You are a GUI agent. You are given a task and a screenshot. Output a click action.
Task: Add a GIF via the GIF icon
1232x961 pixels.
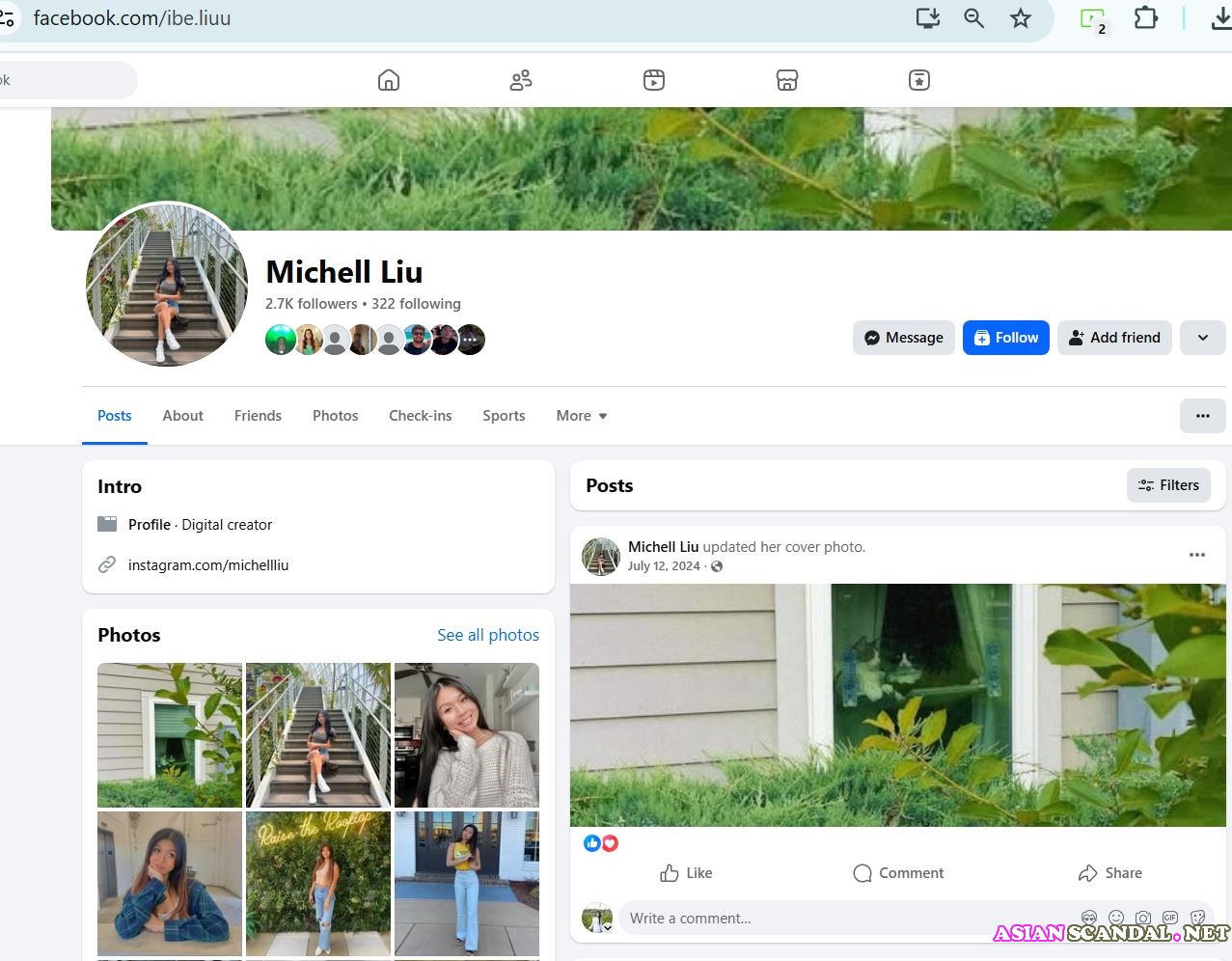pyautogui.click(x=1170, y=918)
